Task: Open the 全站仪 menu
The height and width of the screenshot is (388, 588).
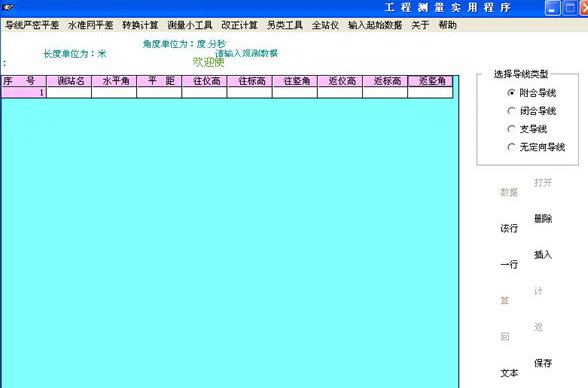Action: (325, 25)
